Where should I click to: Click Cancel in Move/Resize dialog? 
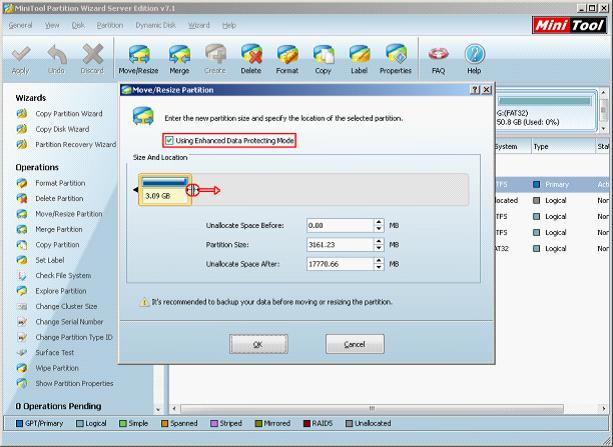355,344
